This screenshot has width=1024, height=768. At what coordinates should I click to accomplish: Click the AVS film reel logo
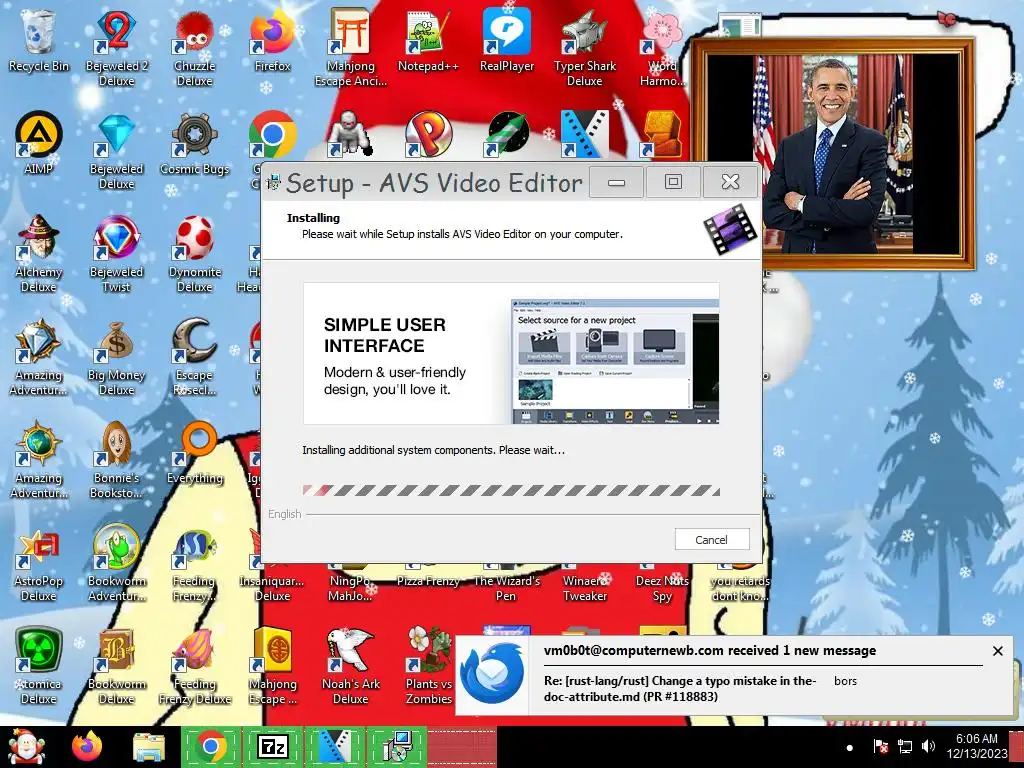730,229
